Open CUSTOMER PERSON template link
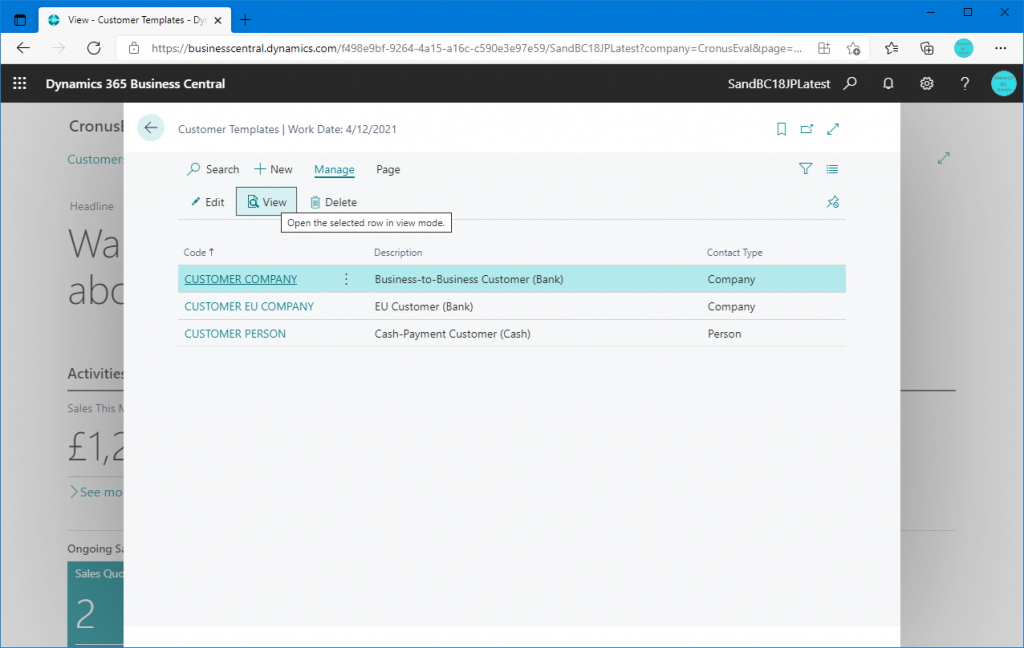Screen dimensions: 1024x648 coord(234,334)
